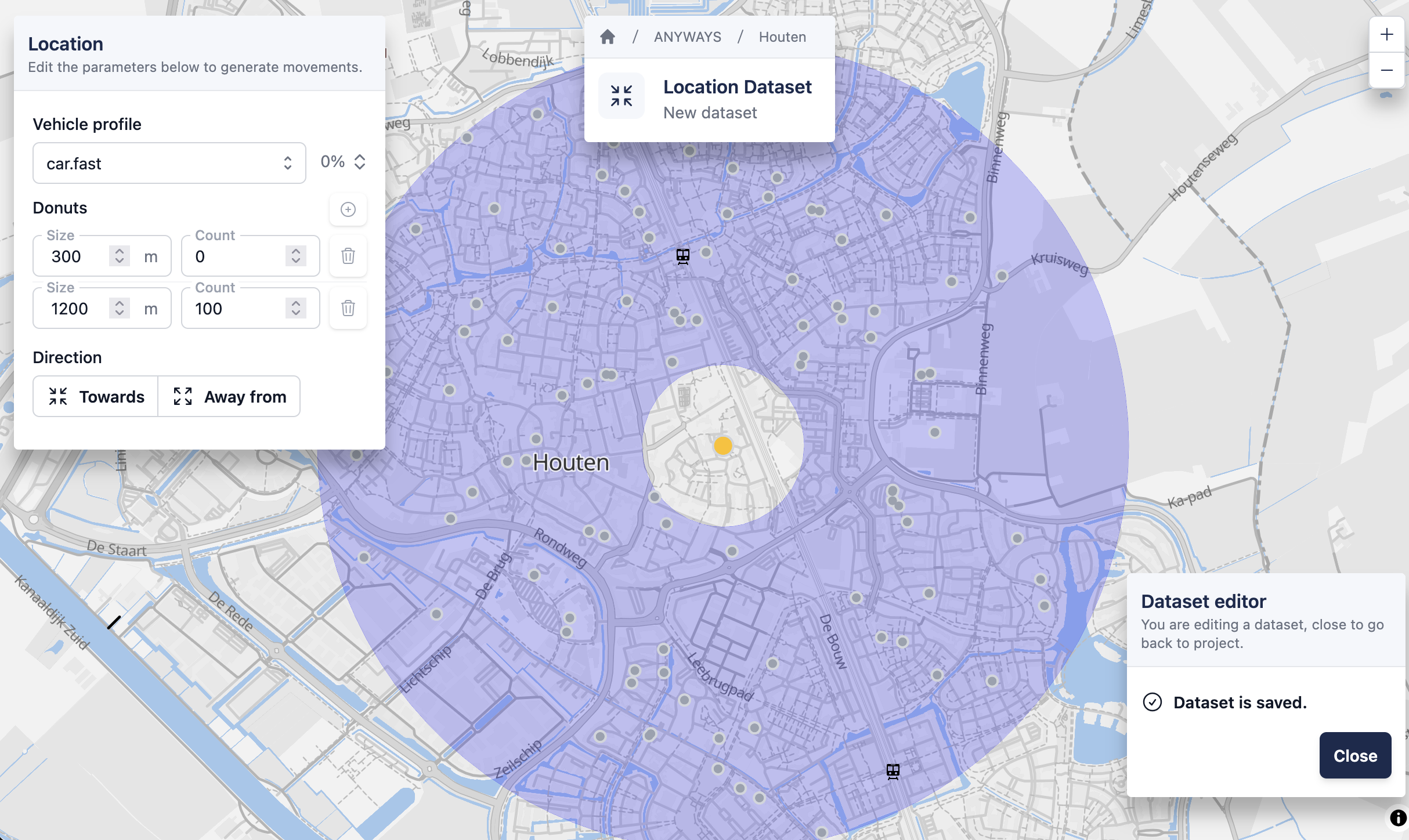
Task: Click the percentage stepper next to car.fast
Action: click(360, 162)
